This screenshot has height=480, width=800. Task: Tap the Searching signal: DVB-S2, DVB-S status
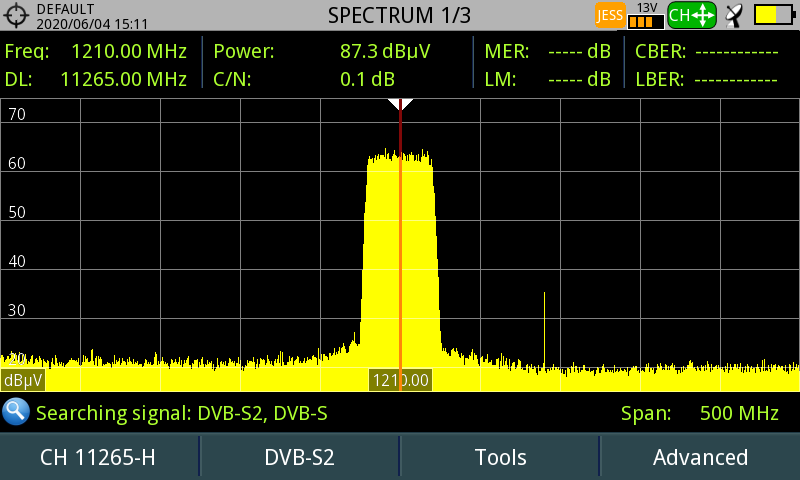click(x=182, y=413)
